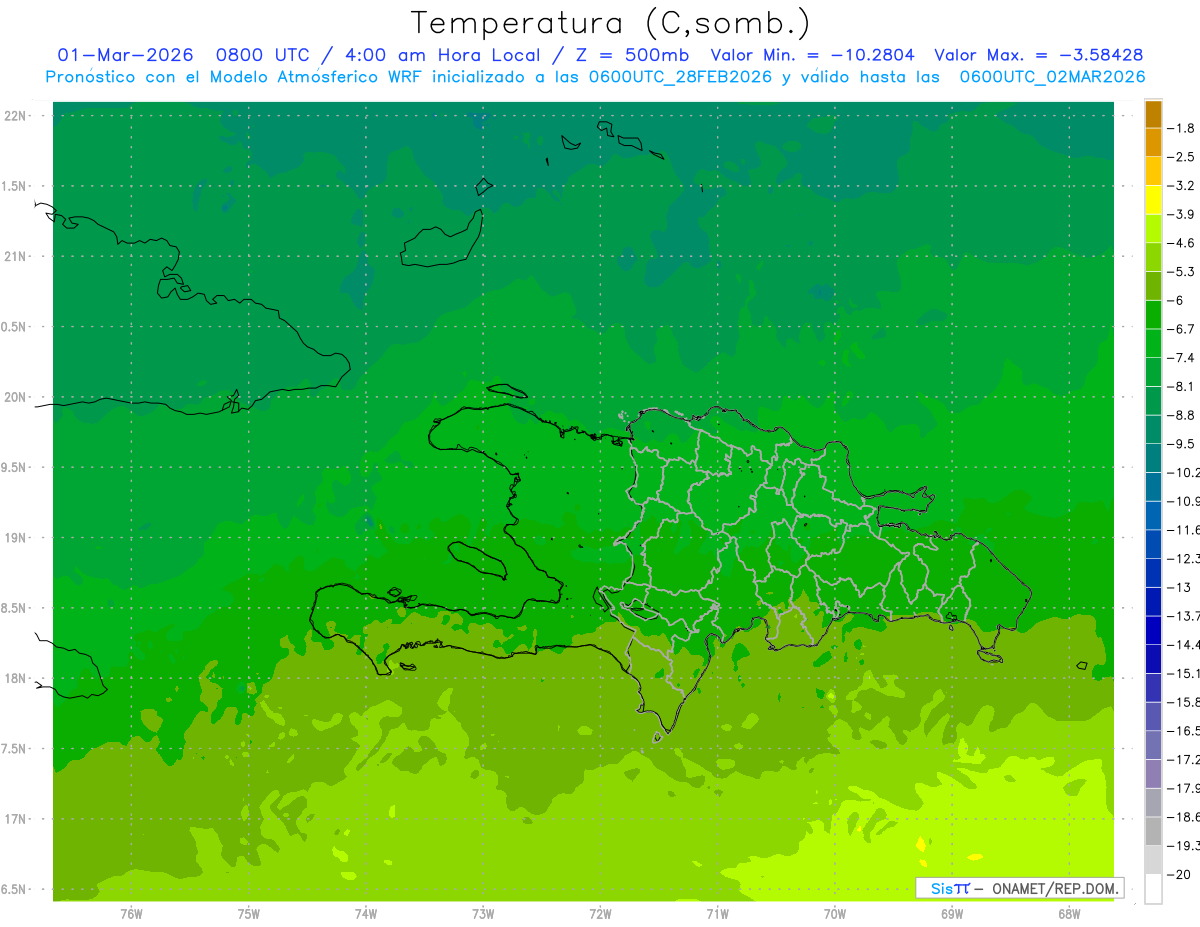Click the "74W" longitude axis label
1200x927 pixels.
pyautogui.click(x=366, y=914)
